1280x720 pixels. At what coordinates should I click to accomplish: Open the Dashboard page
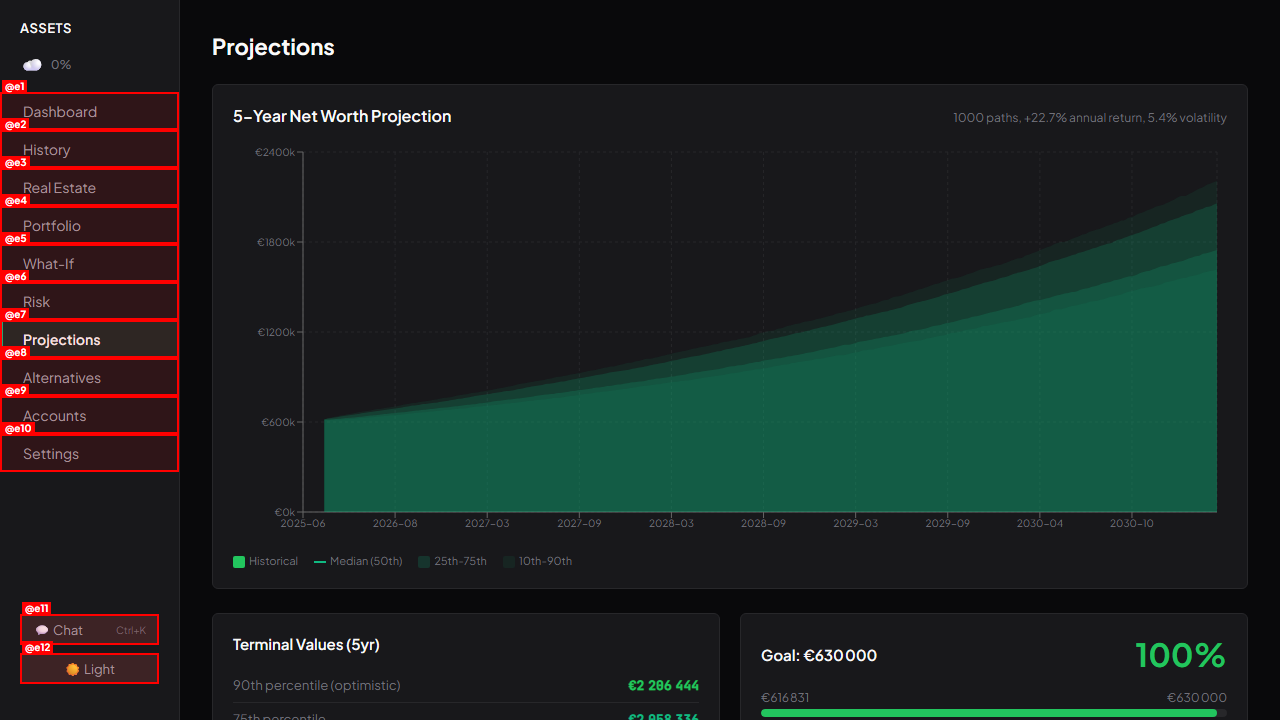coord(90,112)
